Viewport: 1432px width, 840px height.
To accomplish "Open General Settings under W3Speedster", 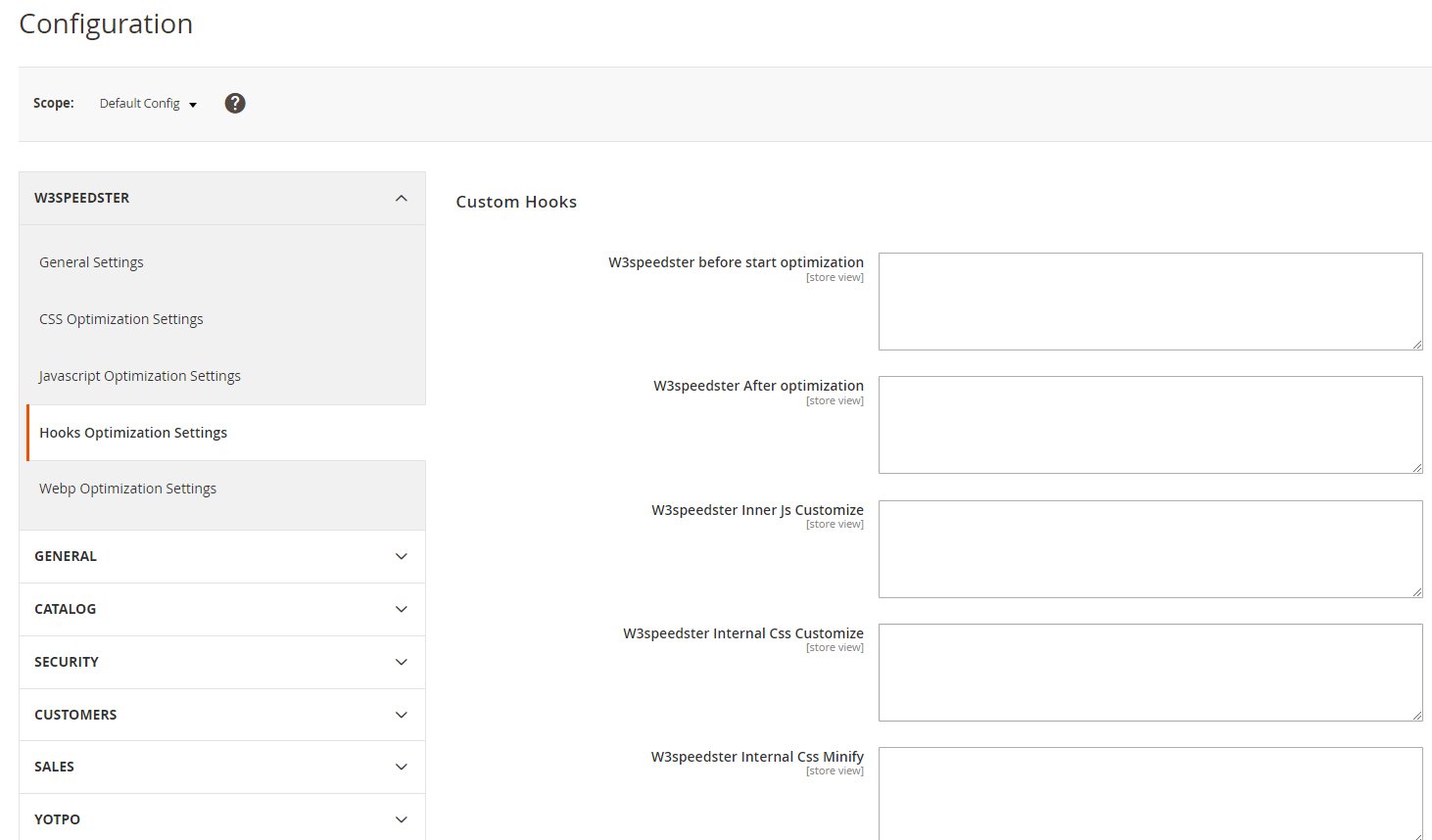I will click(x=92, y=262).
